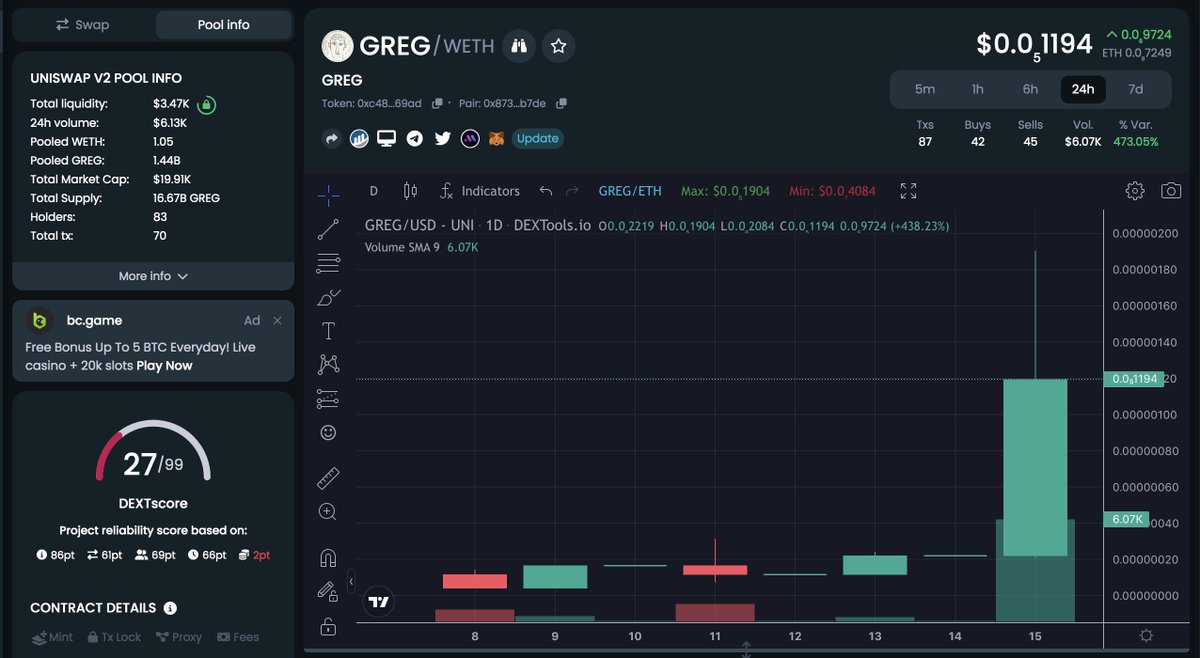This screenshot has height=658, width=1200.
Task: Select the crosshair cursor tool
Action: click(328, 195)
